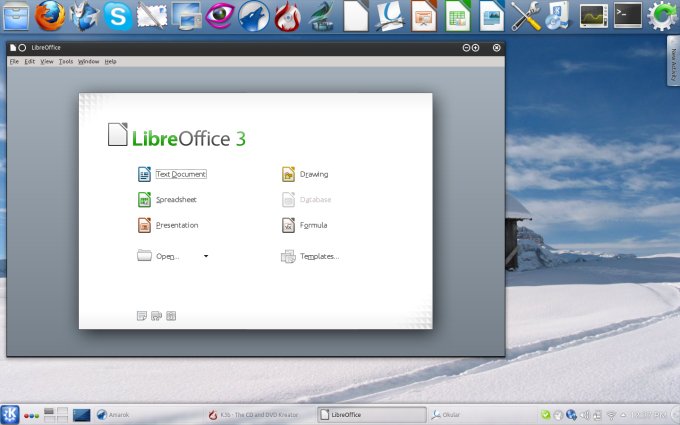Launch LibreOffice Impress from the dock
680x425 pixels.
click(x=424, y=16)
